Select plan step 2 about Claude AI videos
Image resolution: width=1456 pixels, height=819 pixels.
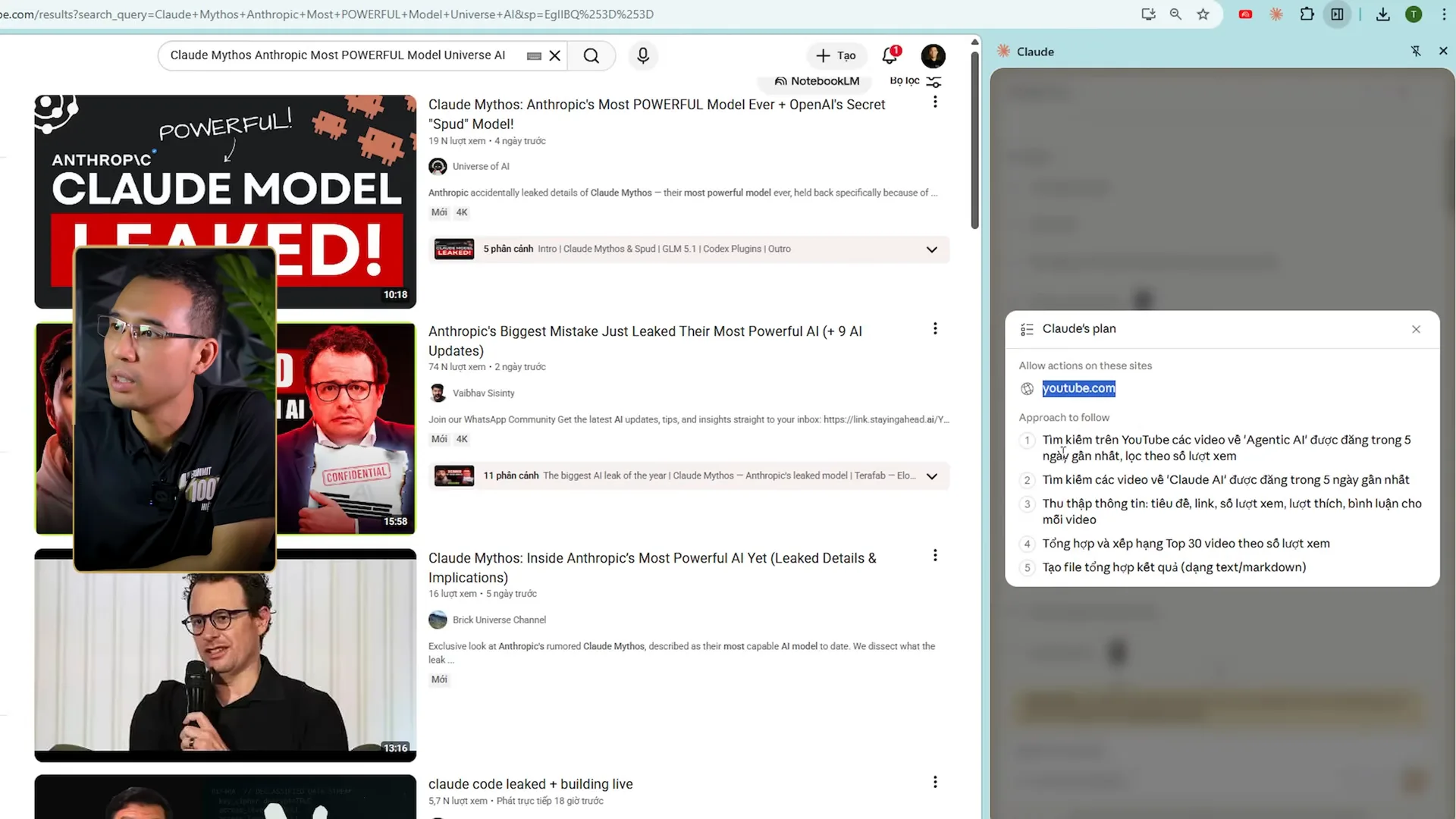(1225, 479)
